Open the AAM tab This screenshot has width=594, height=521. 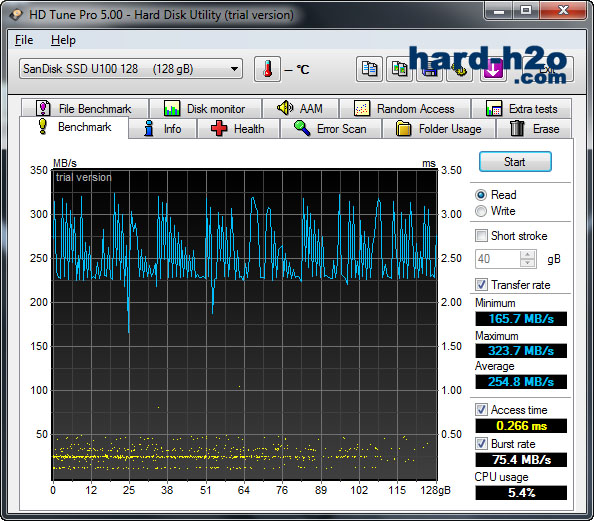pyautogui.click(x=300, y=108)
